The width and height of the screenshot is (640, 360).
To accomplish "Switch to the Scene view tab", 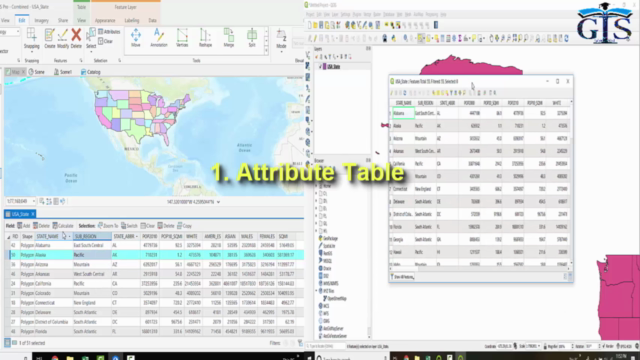I will click(37, 72).
